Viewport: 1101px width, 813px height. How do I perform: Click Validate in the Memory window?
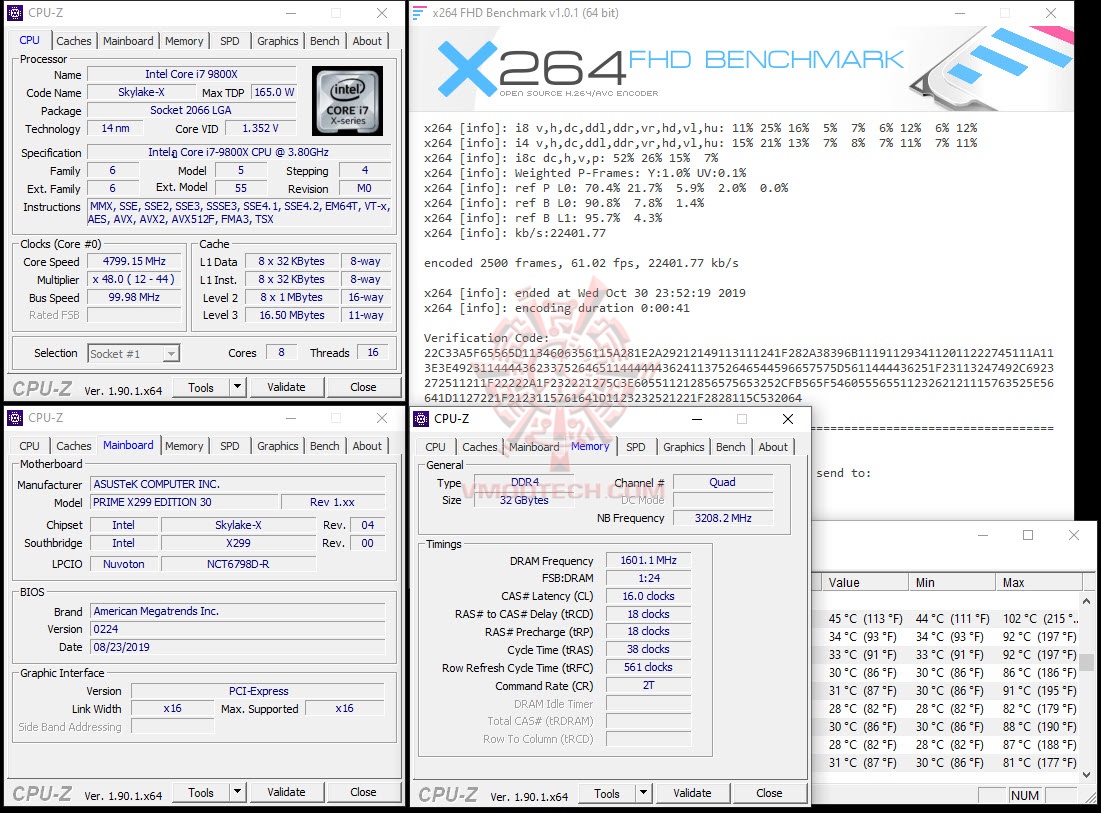coord(693,792)
